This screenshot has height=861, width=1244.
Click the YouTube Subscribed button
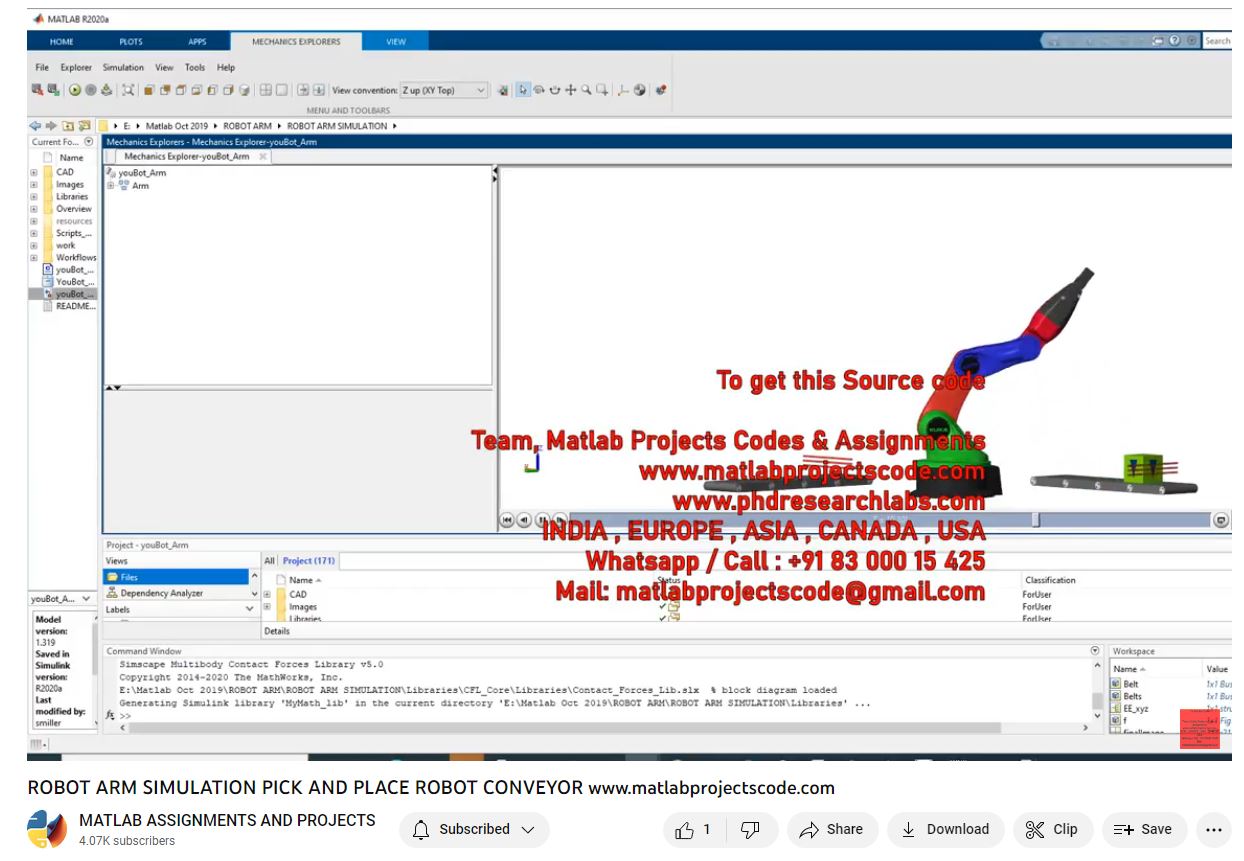coord(474,829)
